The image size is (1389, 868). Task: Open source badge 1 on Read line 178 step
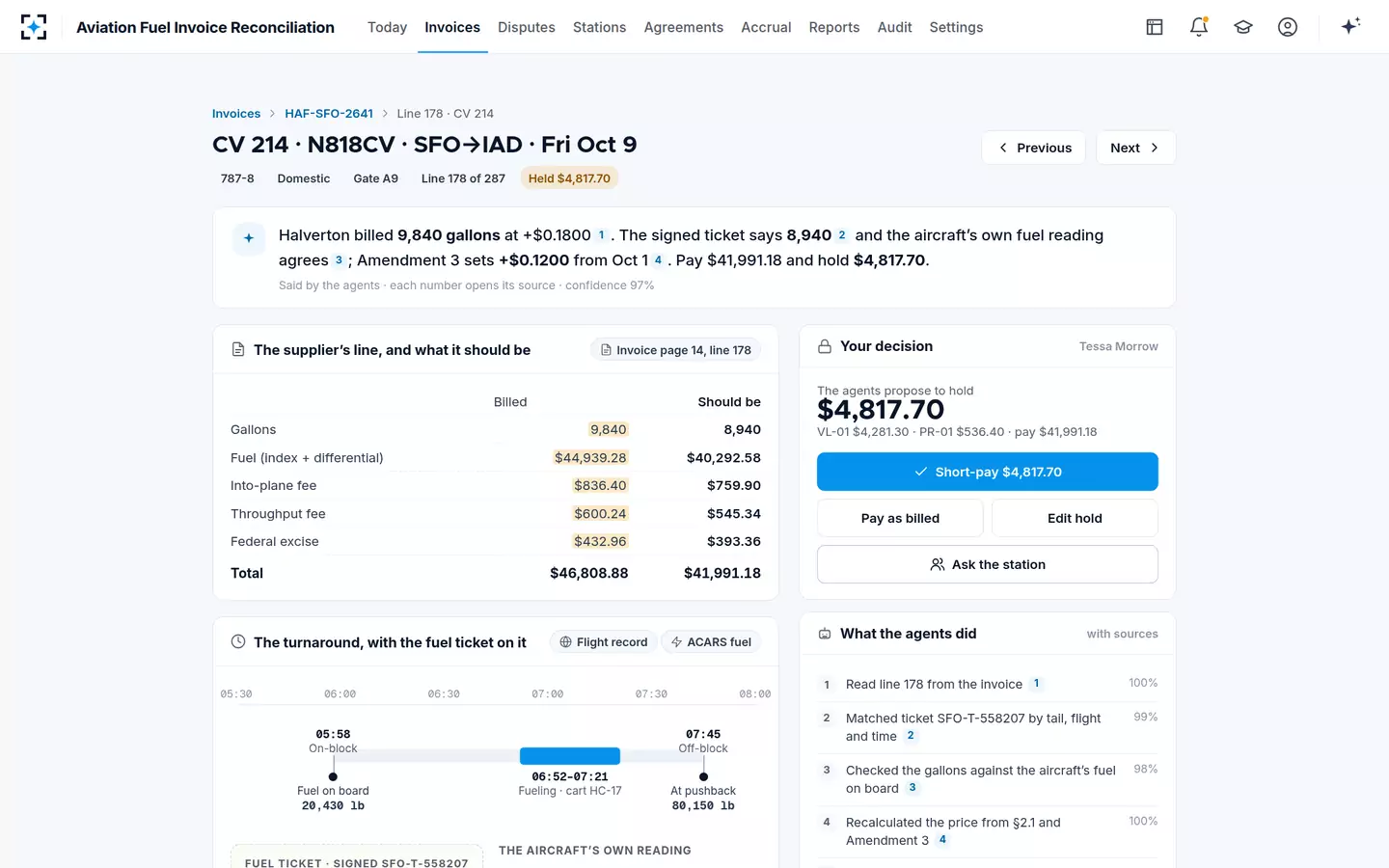pyautogui.click(x=1037, y=684)
